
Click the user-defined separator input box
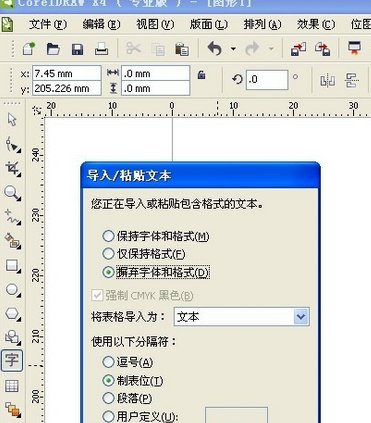[236, 415]
